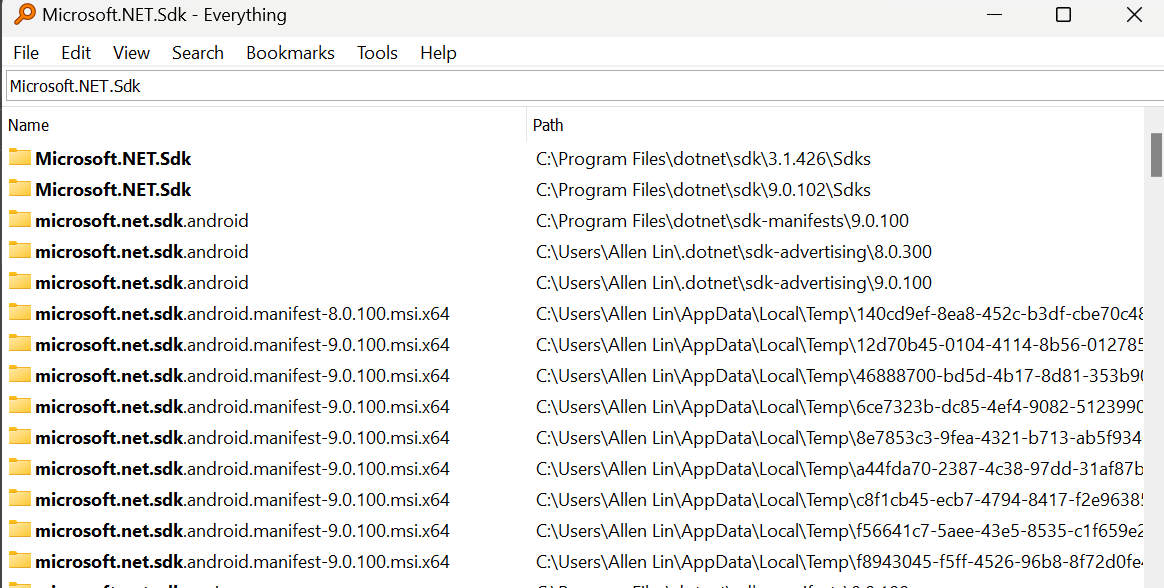The image size is (1164, 588).
Task: Select manifest-9.0.100.msi.x64 name in 8e7853c3 row
Action: coord(242,438)
